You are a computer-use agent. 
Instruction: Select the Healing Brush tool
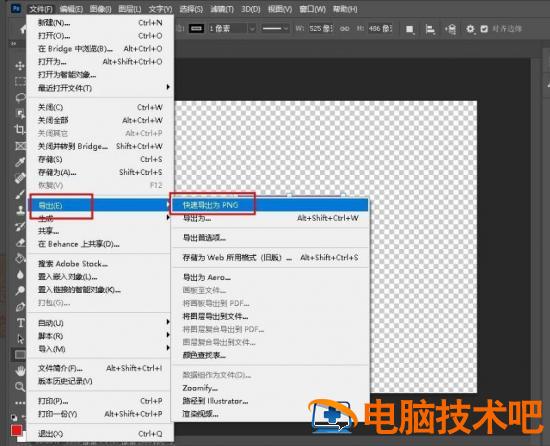[x=20, y=177]
